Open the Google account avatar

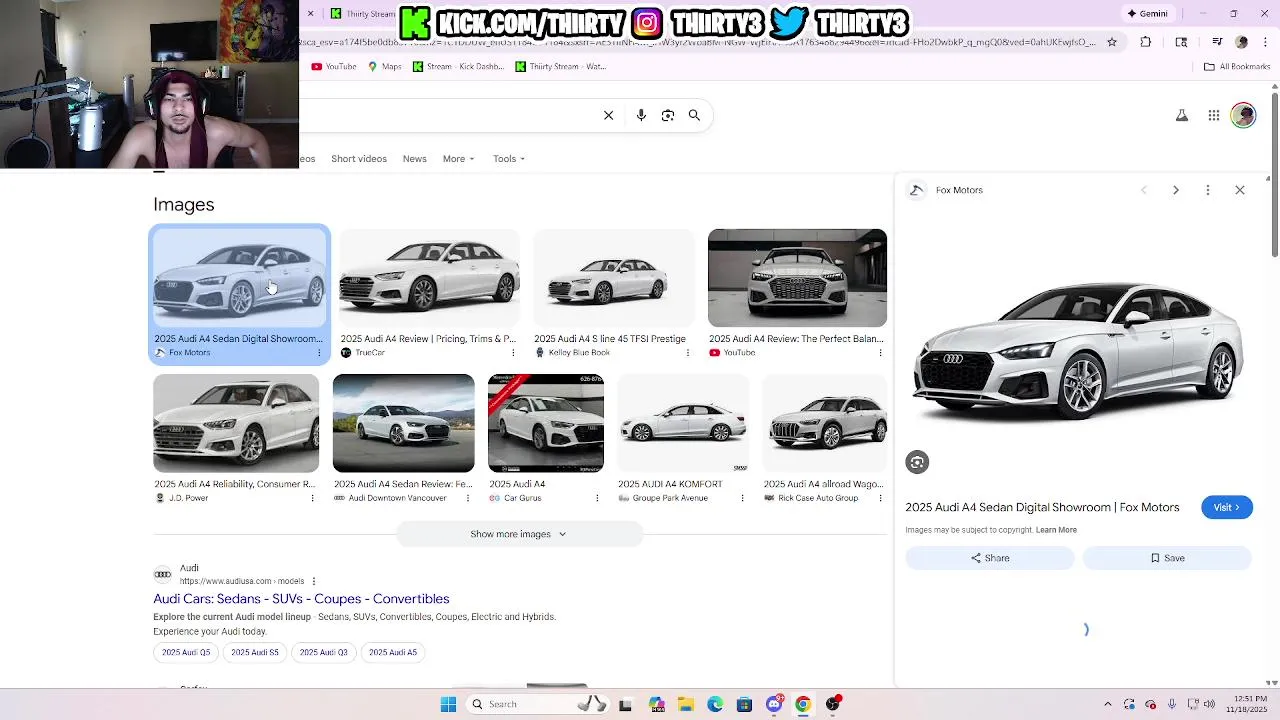[1243, 115]
